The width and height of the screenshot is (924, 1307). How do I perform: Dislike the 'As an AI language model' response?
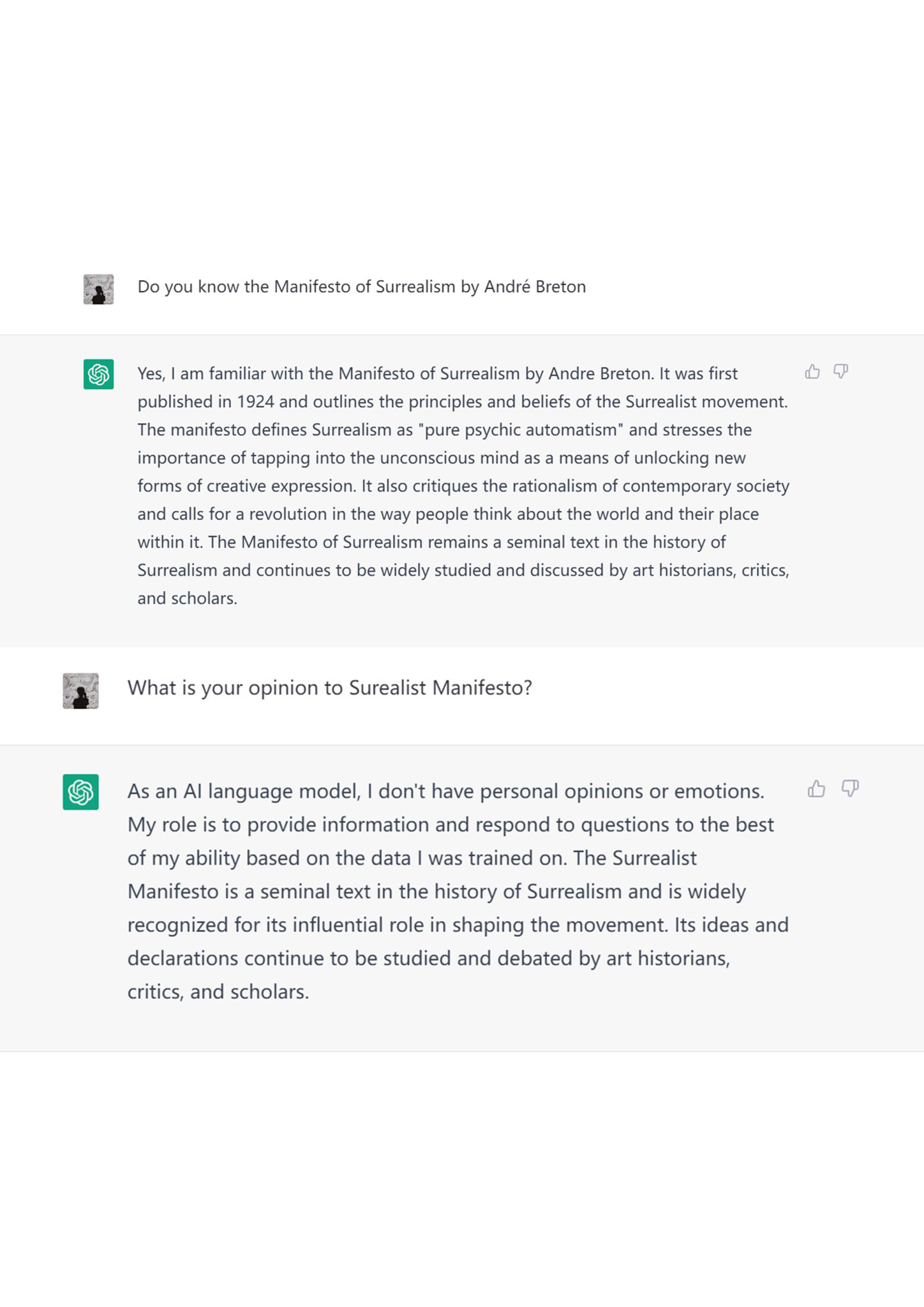pos(850,789)
